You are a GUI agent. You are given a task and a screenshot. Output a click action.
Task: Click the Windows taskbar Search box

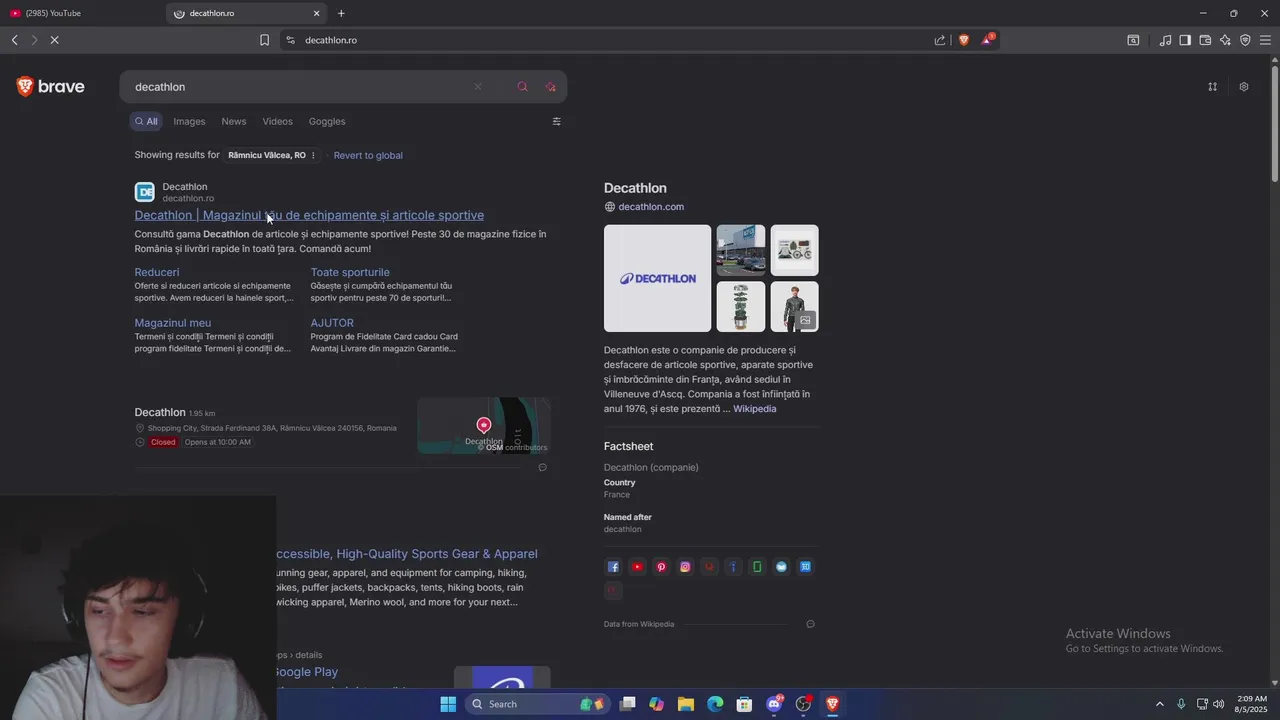(x=538, y=704)
